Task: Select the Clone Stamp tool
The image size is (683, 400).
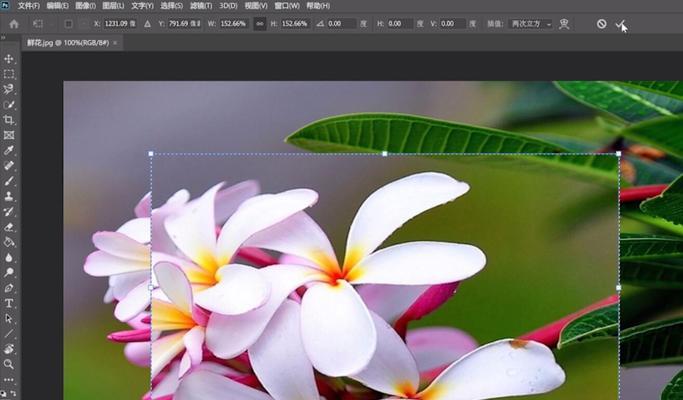Action: pyautogui.click(x=9, y=196)
